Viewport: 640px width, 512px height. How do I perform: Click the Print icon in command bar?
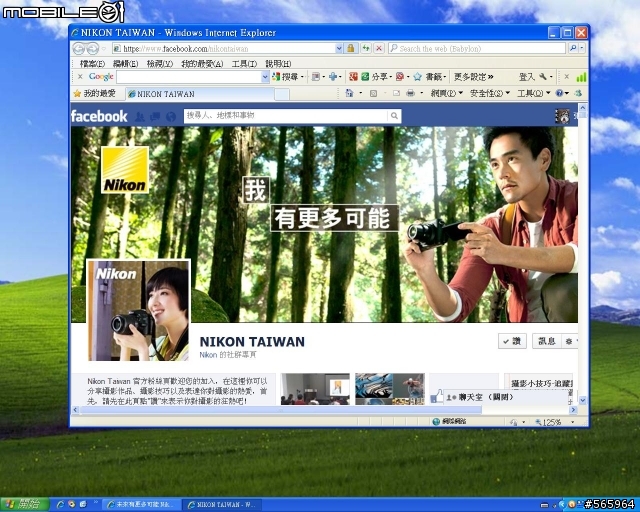[411, 93]
